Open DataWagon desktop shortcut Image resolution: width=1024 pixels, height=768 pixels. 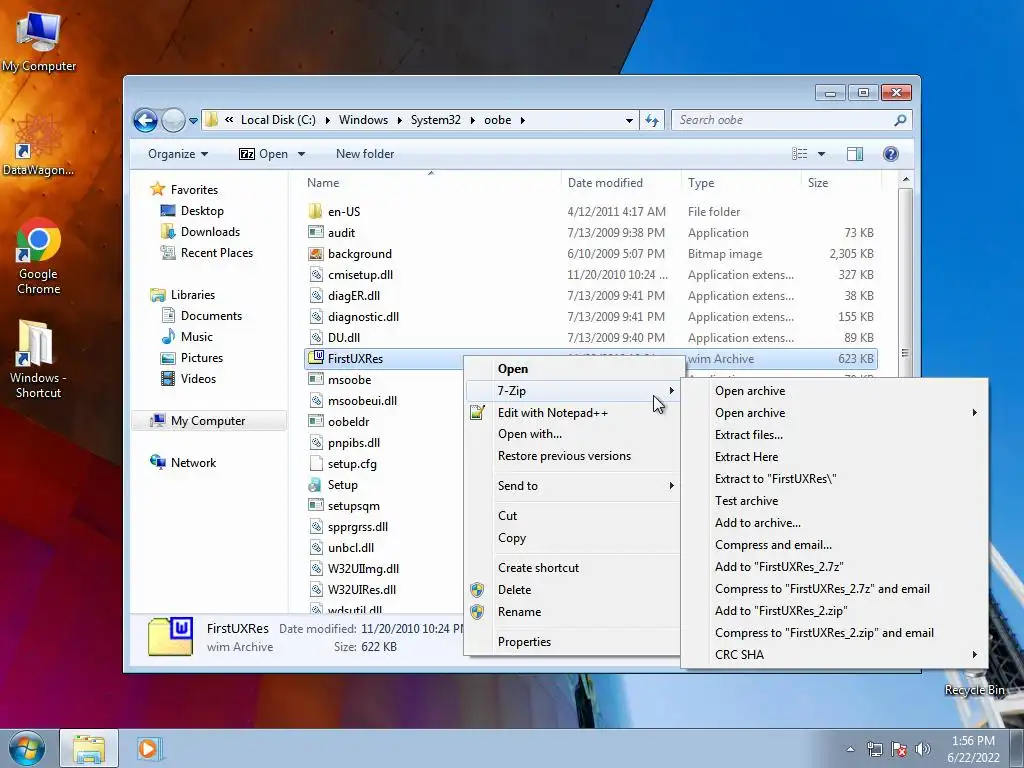(x=38, y=145)
